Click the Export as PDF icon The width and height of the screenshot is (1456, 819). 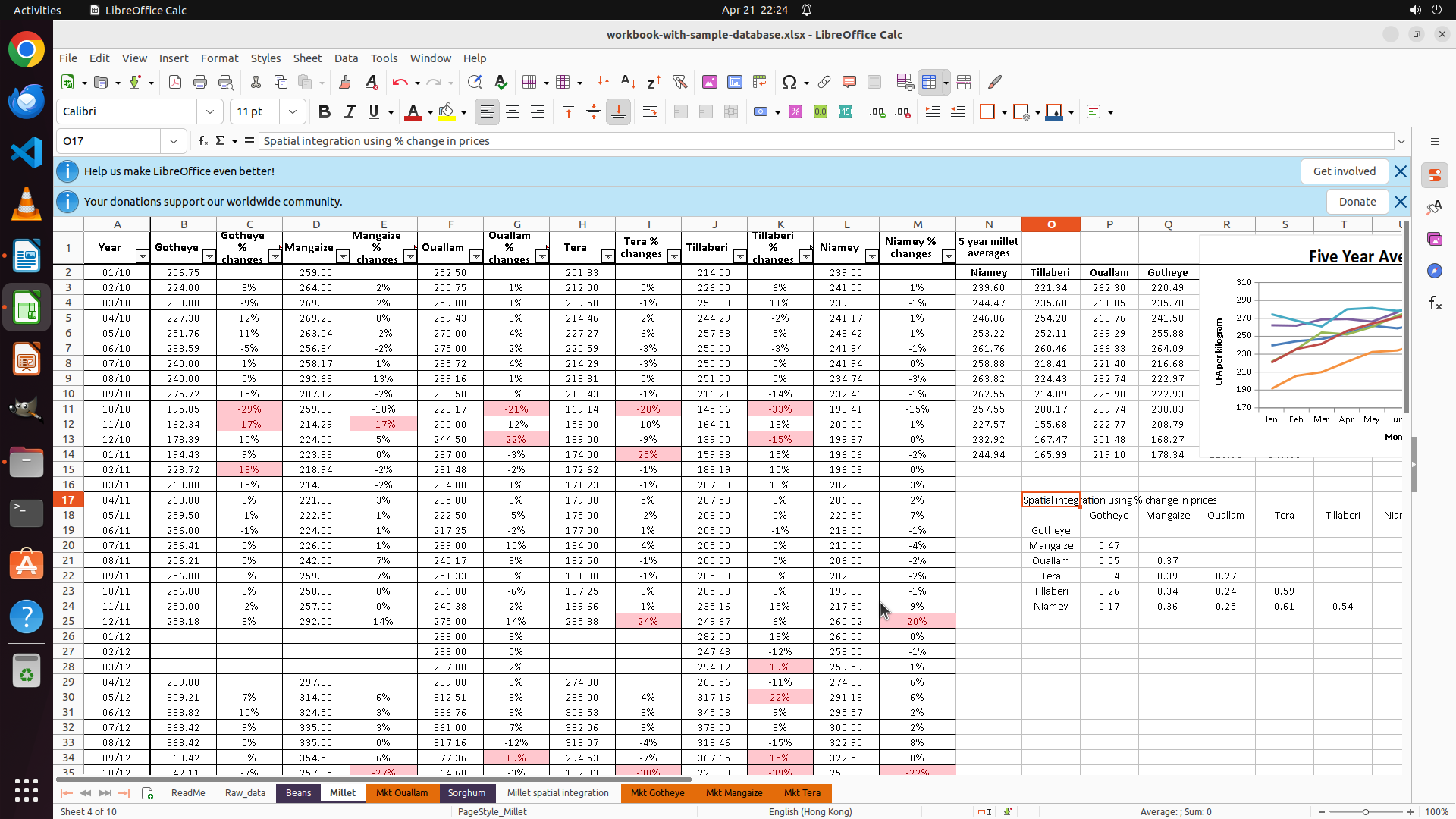175,82
